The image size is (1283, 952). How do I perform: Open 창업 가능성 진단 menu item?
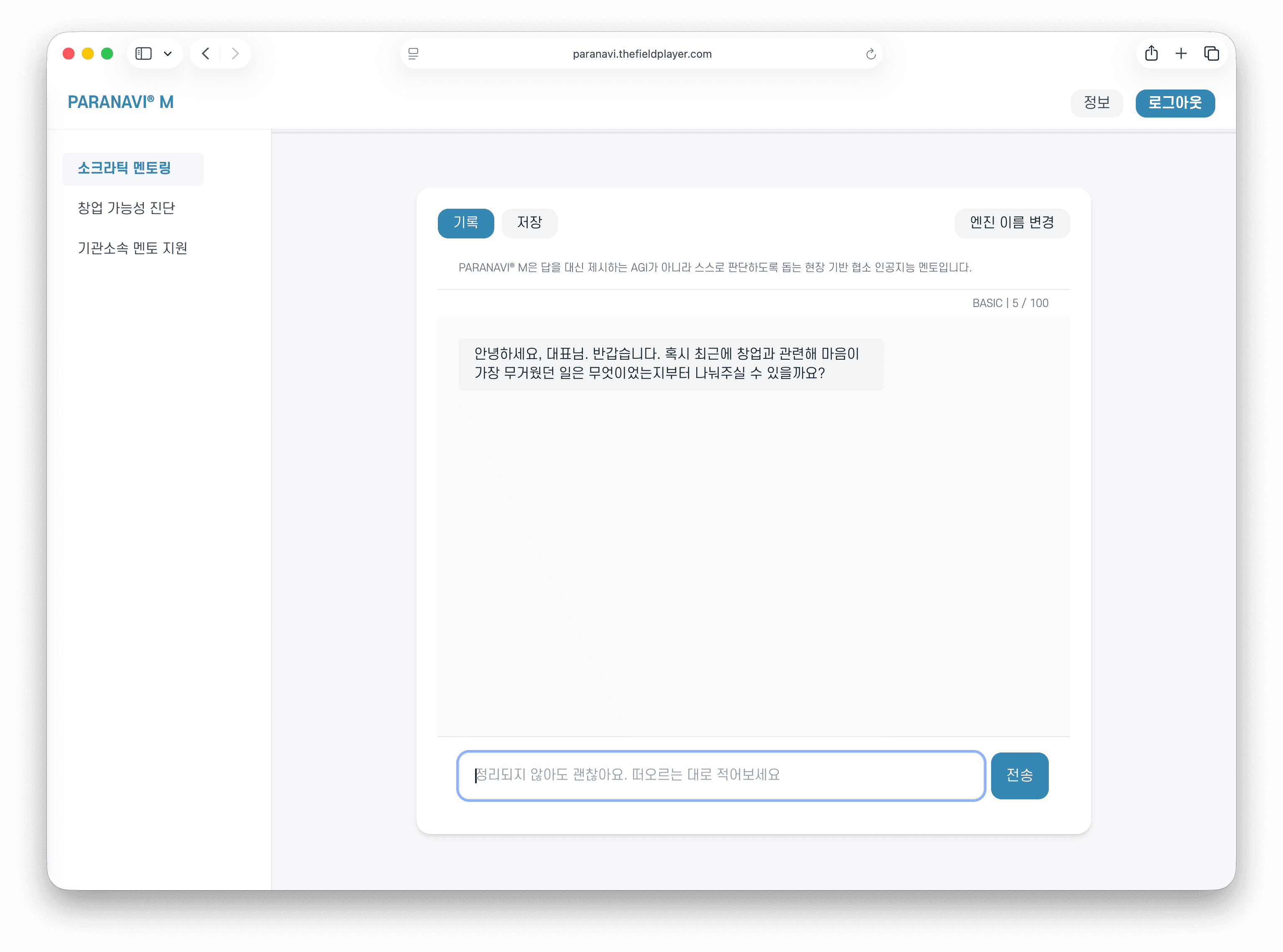pos(126,208)
